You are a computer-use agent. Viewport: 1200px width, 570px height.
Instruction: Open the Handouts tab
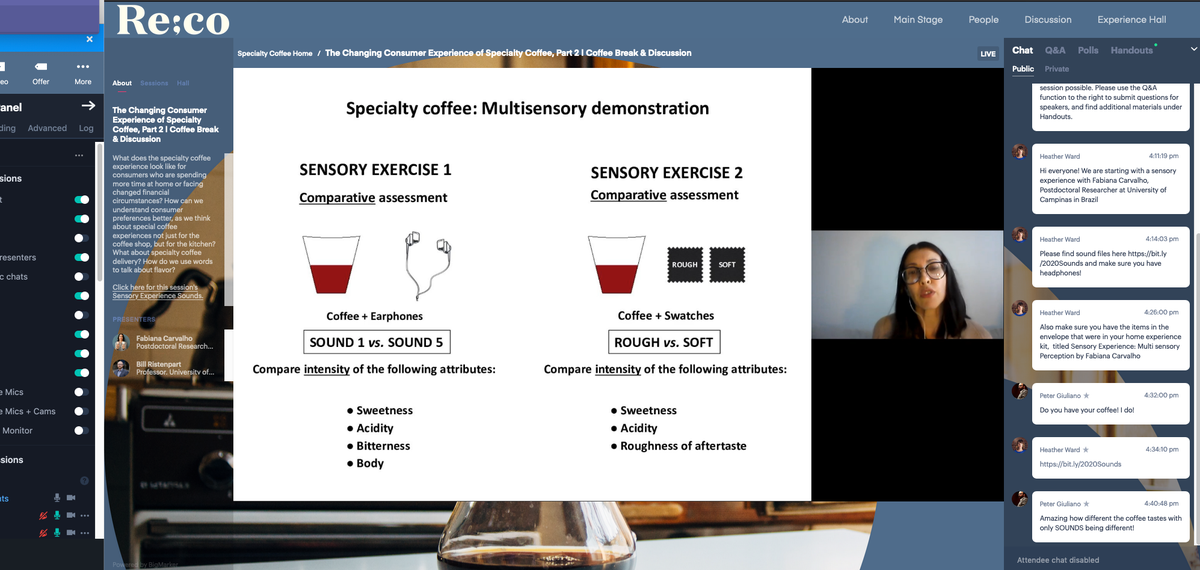click(x=1132, y=50)
